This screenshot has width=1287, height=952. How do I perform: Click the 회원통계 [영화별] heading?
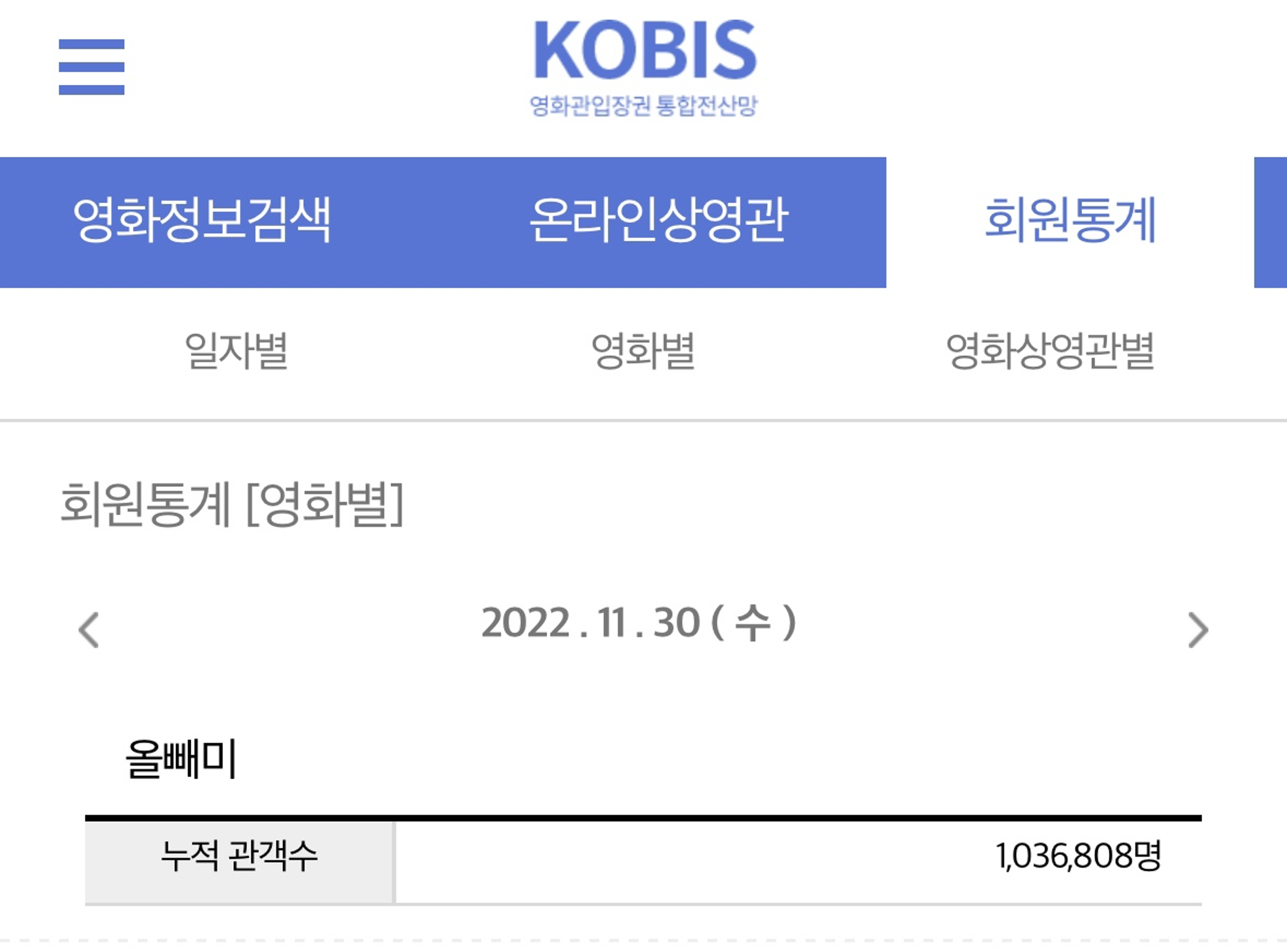pos(232,505)
